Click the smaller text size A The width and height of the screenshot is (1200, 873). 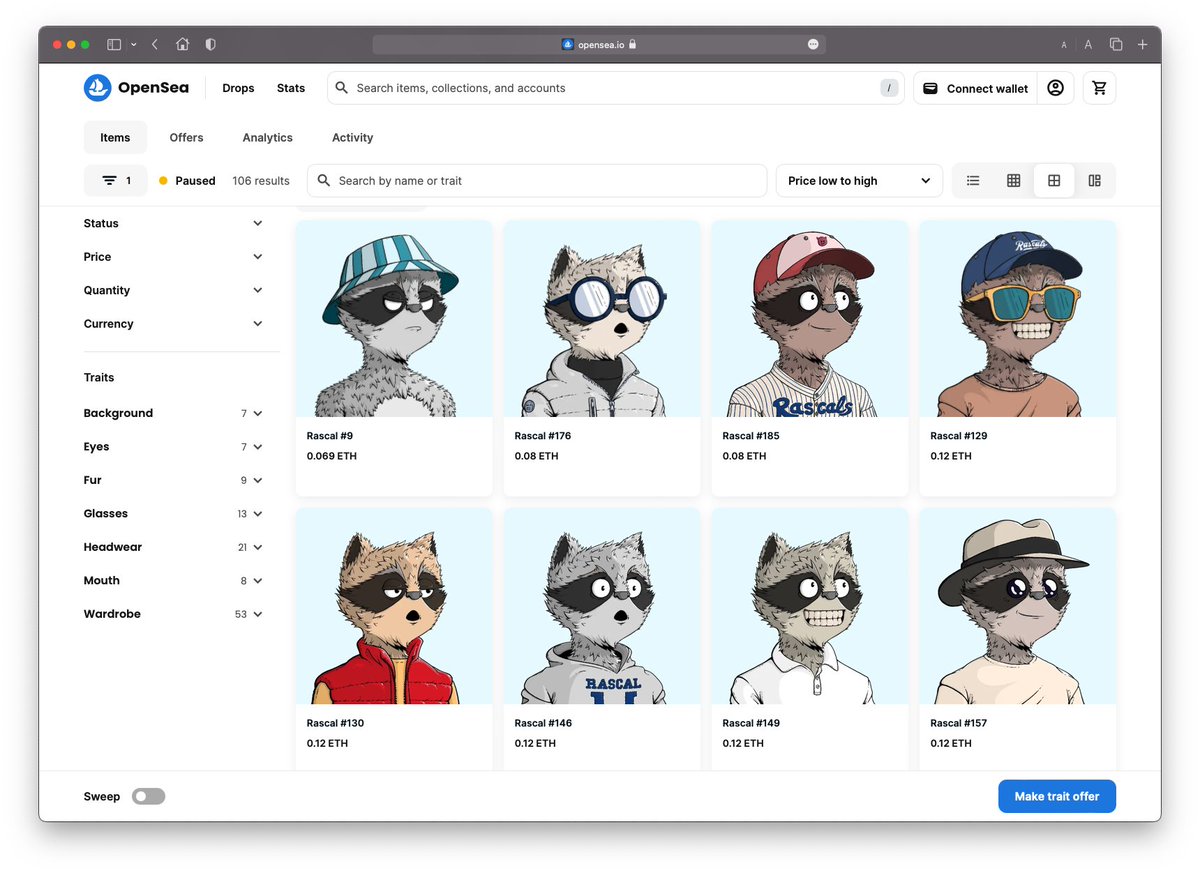[x=1064, y=45]
